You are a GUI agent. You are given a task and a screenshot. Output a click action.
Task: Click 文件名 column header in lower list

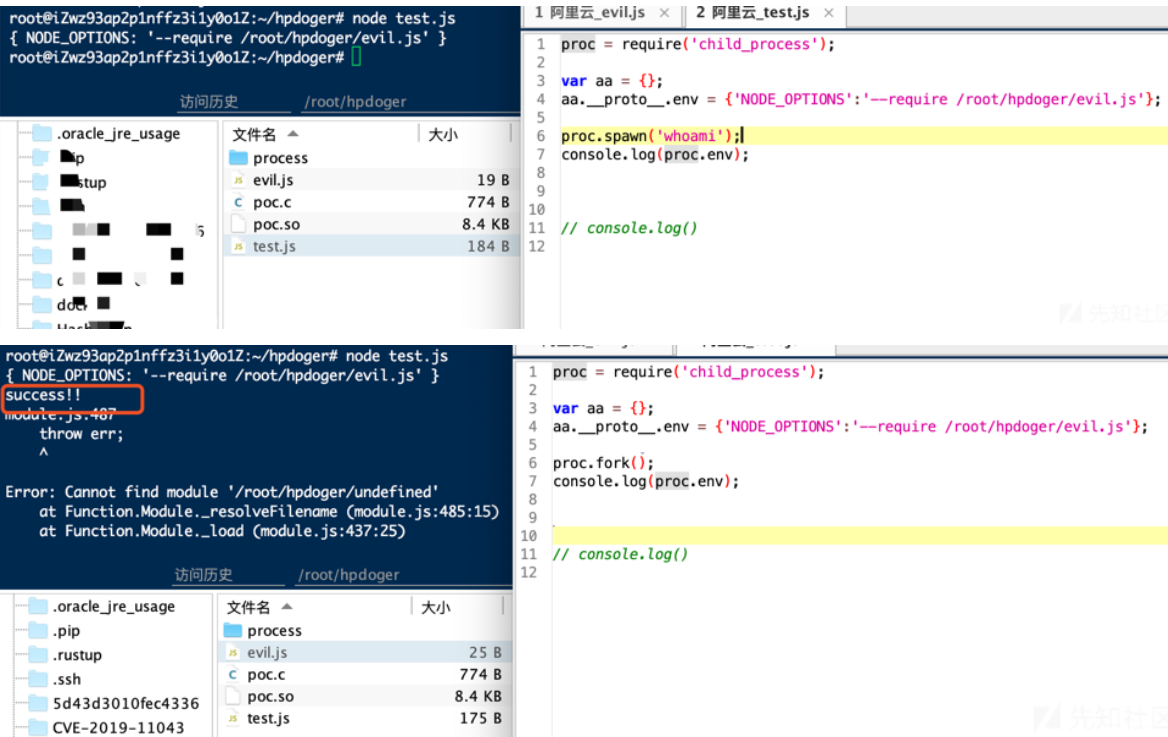248,607
